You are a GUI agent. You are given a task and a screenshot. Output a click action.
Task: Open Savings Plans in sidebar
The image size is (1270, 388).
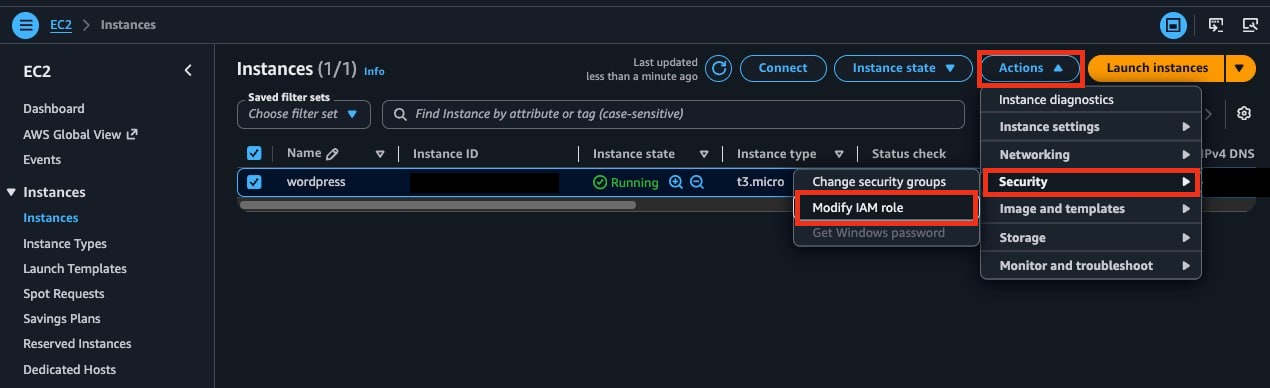tap(62, 318)
